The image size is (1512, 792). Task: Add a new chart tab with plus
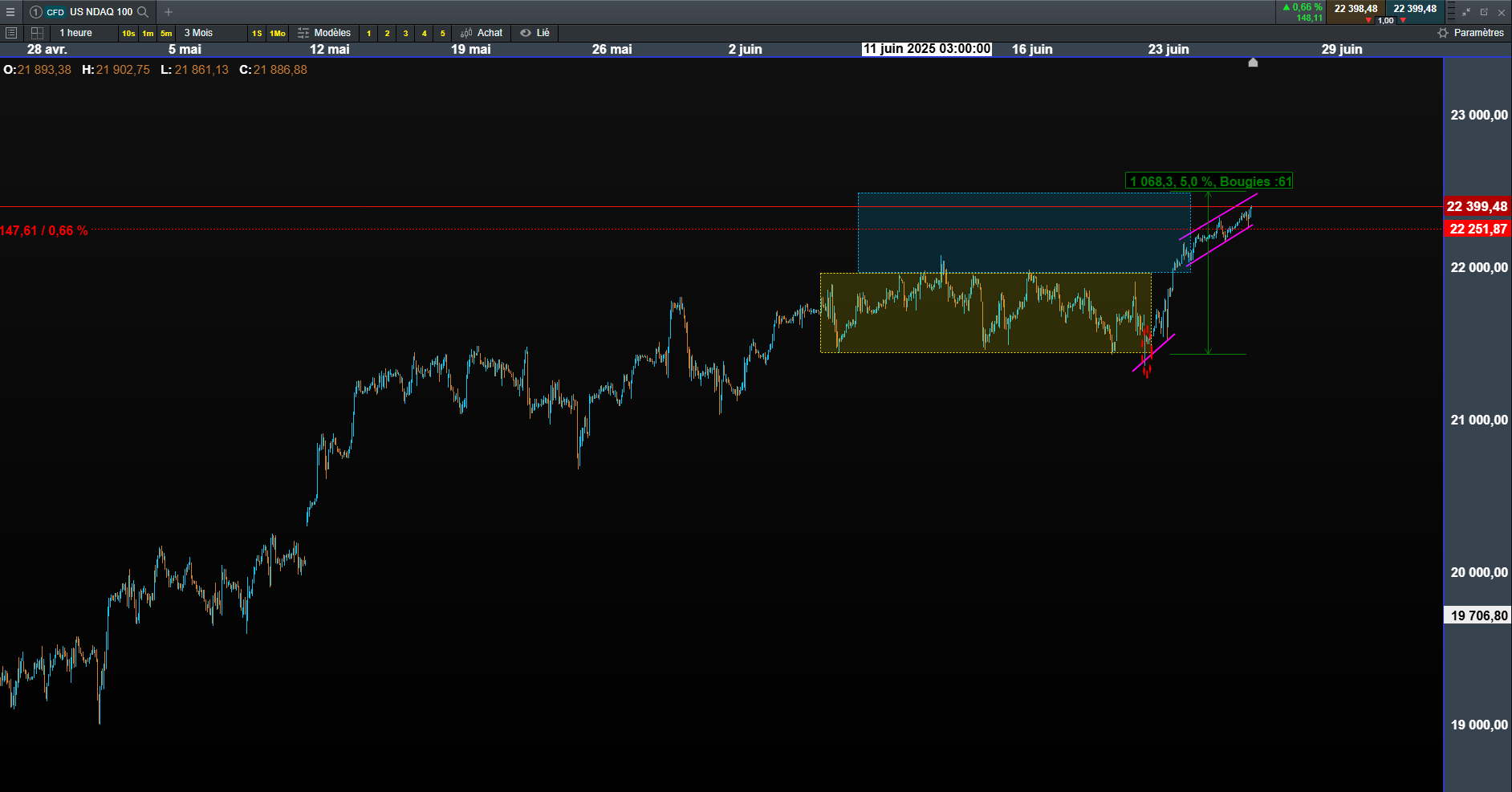click(169, 12)
